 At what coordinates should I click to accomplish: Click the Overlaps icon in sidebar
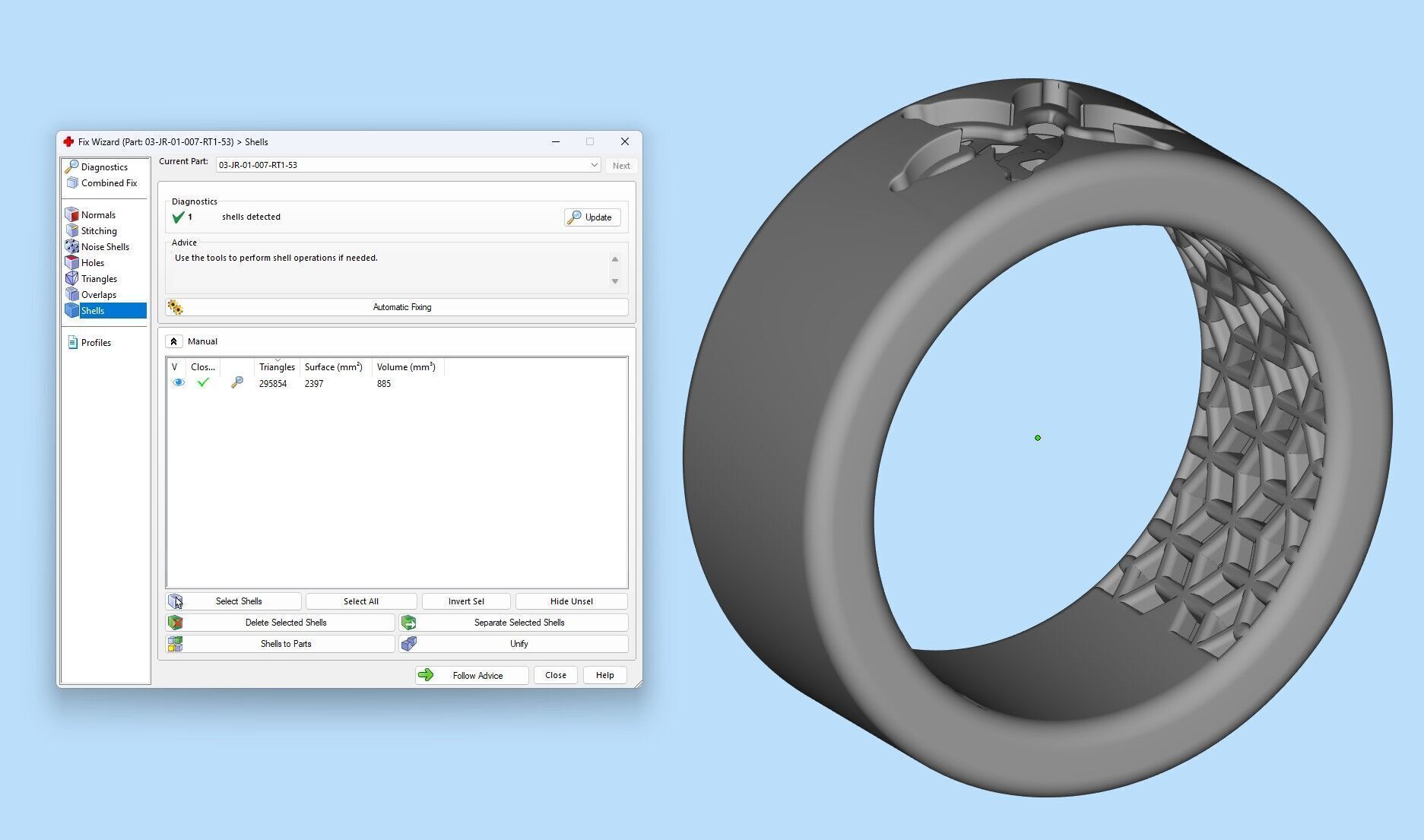click(x=72, y=295)
